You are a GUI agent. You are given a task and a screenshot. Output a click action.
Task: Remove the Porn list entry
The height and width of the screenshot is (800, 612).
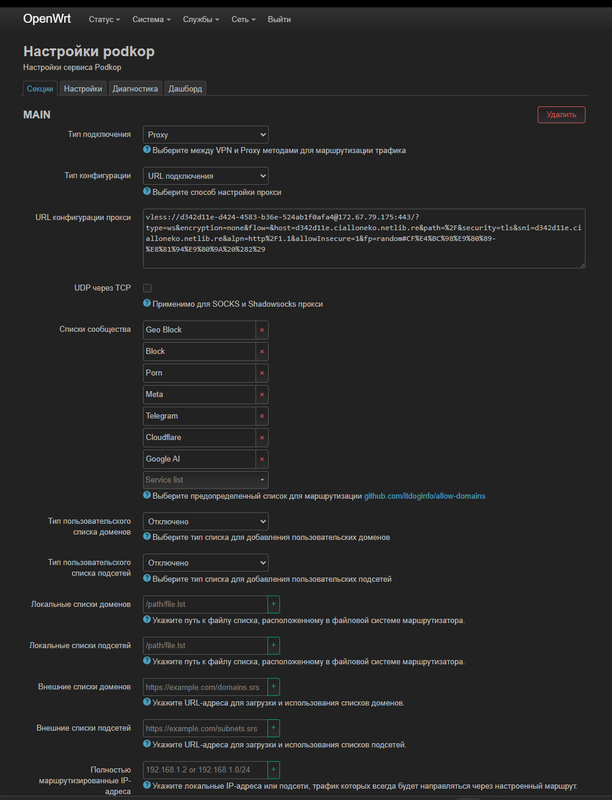coord(262,373)
